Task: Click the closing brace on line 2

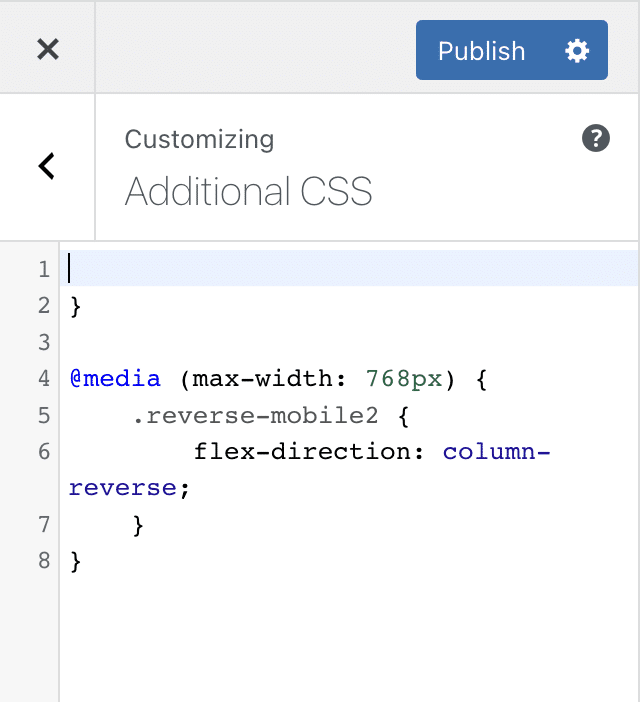Action: tap(76, 307)
